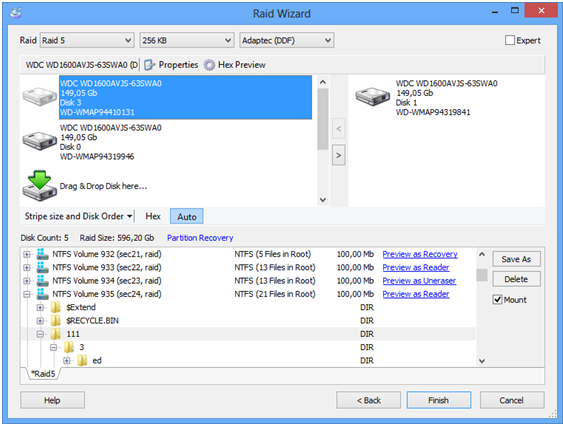Switch to the *Raid5 tab
This screenshot has height=425, width=563.
pyautogui.click(x=43, y=374)
